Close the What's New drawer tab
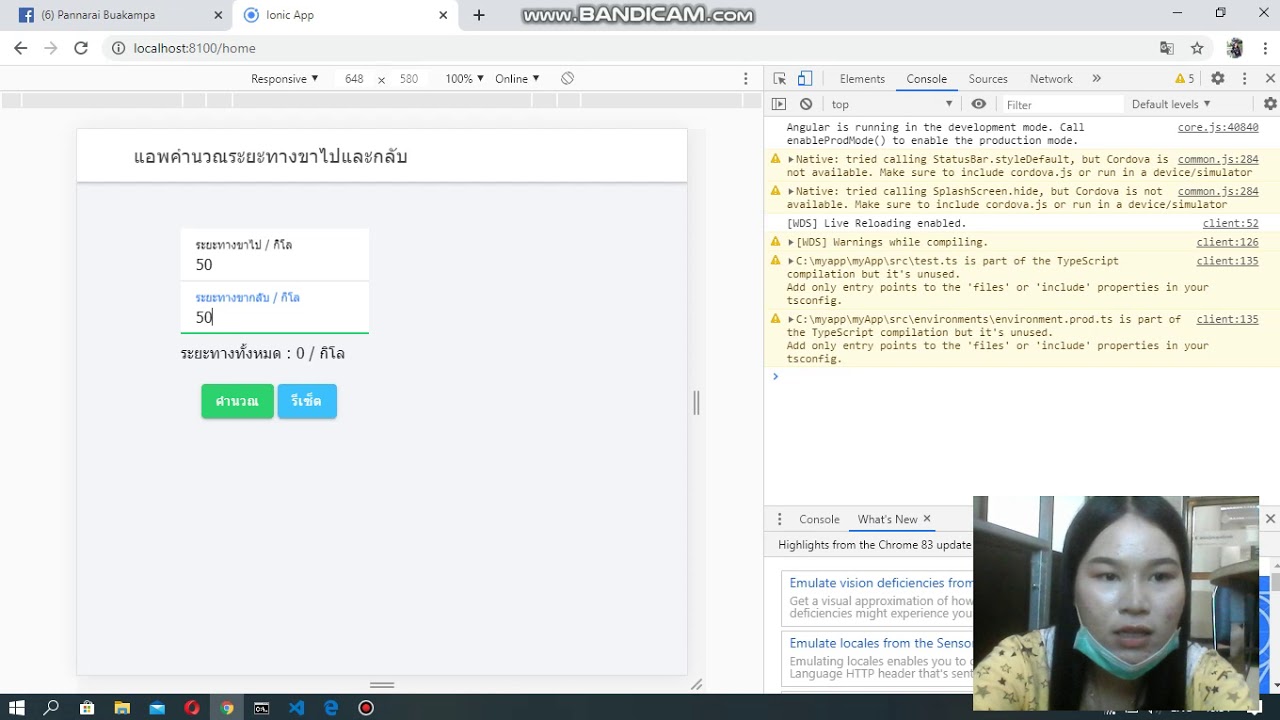 [927, 518]
